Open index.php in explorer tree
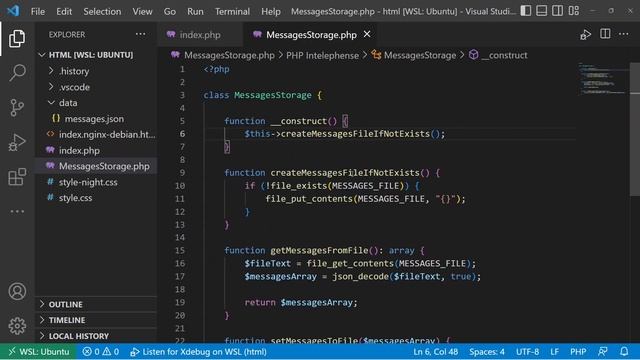Screen dimensions: 640x360 point(96,151)
